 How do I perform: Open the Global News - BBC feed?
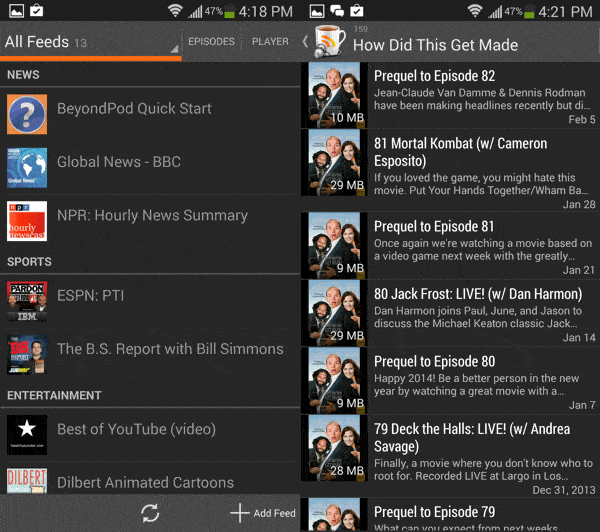click(150, 168)
